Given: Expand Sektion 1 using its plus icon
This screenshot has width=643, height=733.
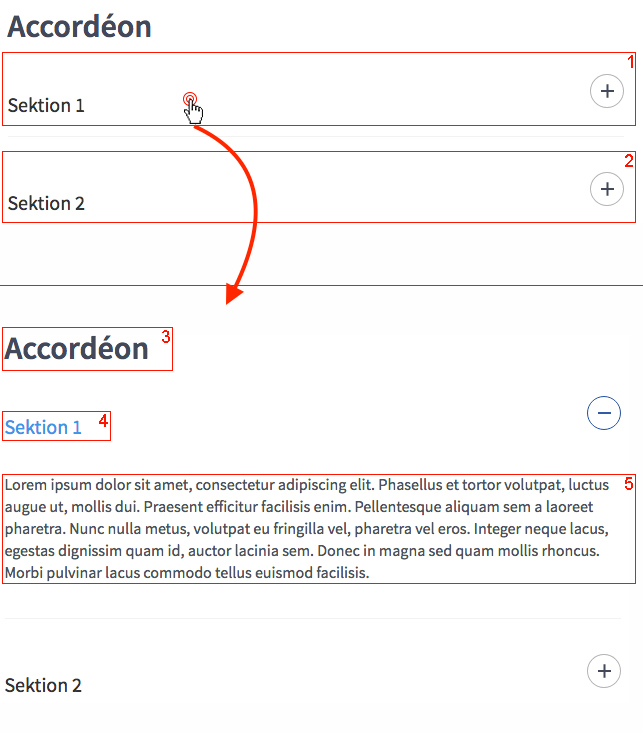Looking at the screenshot, I should click(x=607, y=91).
